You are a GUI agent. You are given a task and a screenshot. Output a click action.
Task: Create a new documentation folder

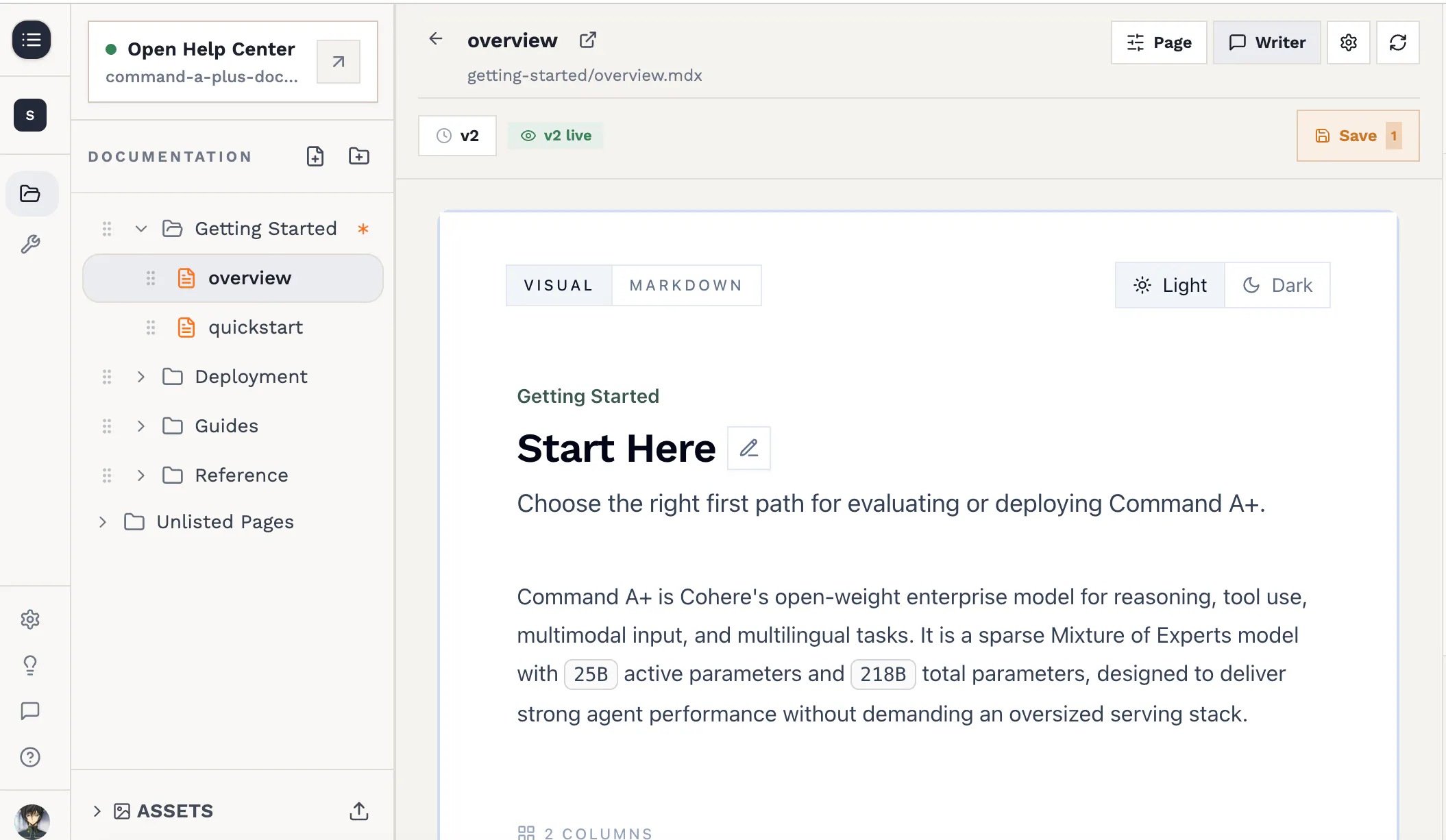359,156
